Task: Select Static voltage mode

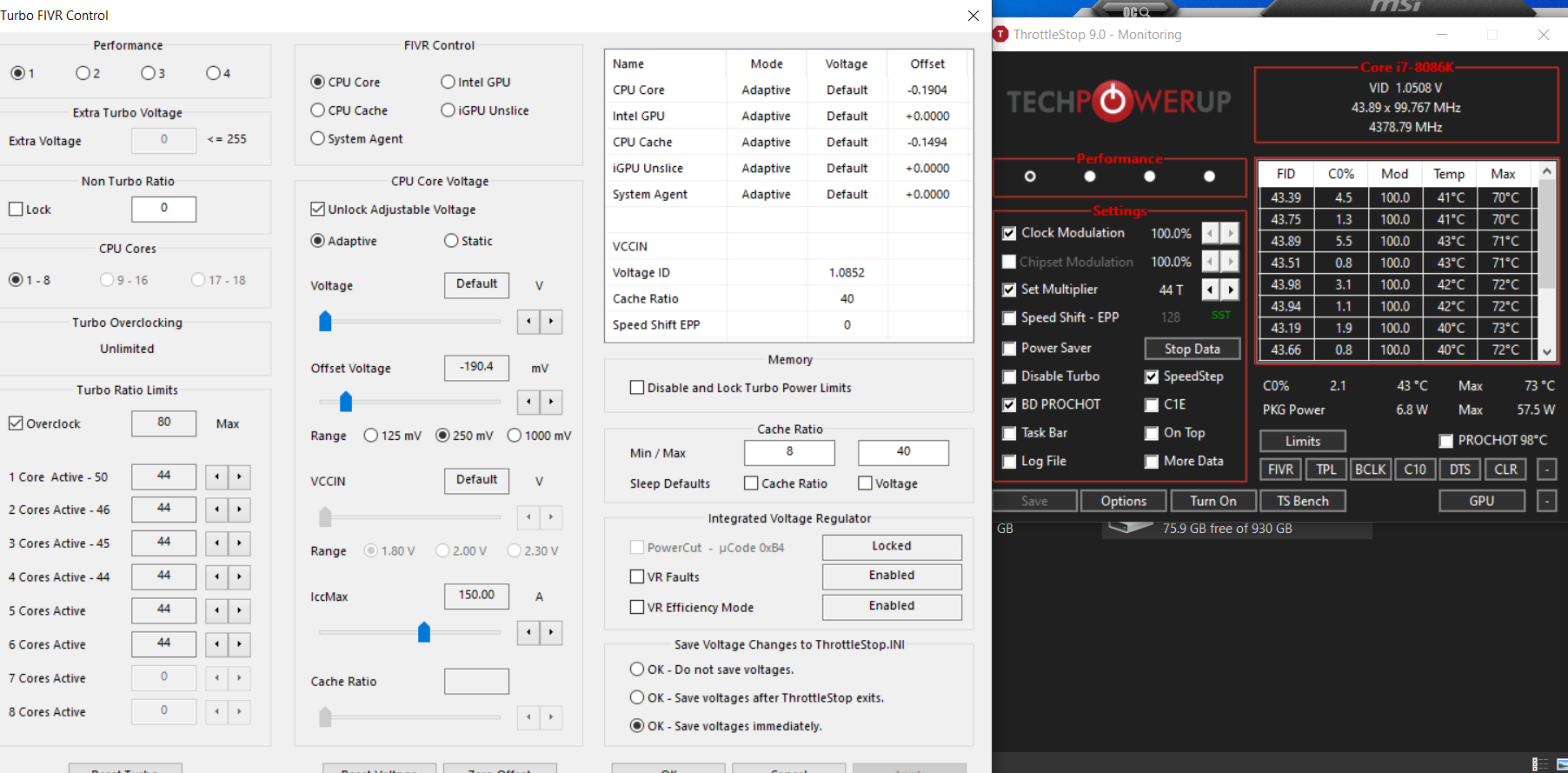Action: (451, 241)
